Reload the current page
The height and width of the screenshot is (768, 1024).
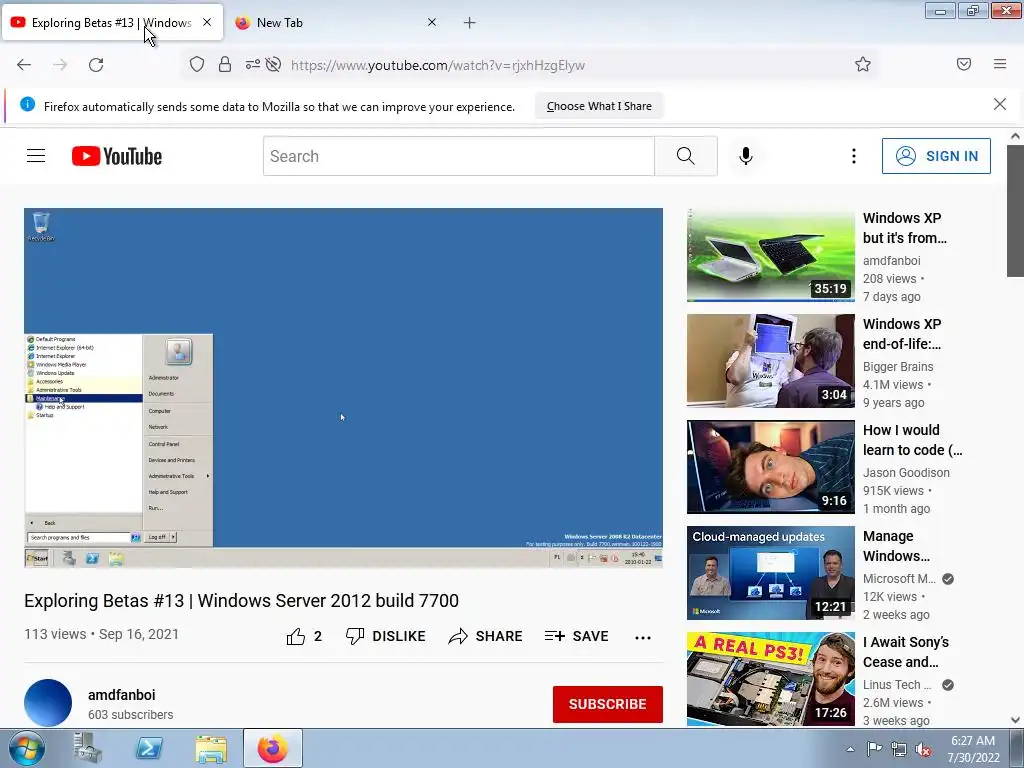96,65
